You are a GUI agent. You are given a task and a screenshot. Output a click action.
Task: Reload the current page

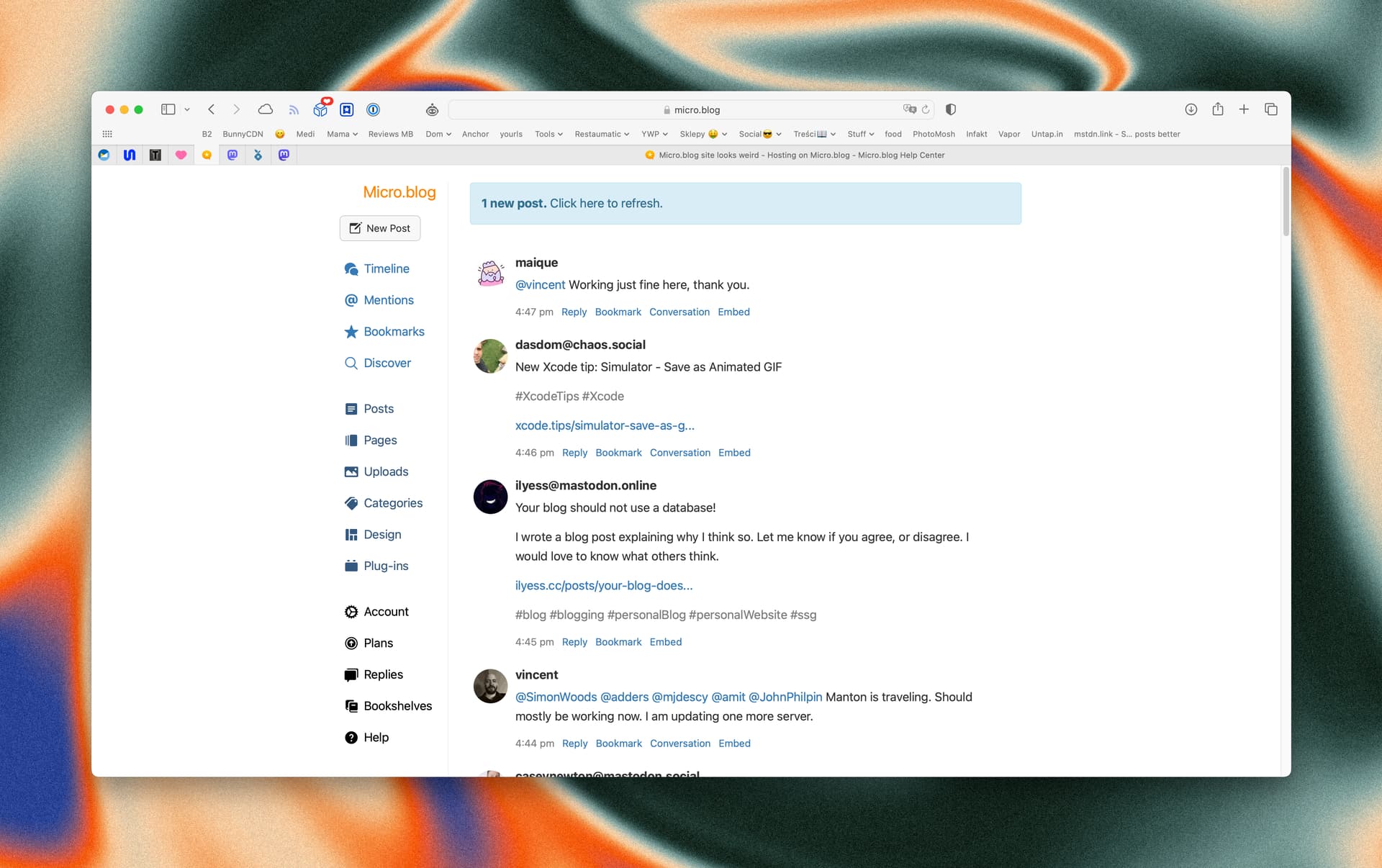(x=926, y=109)
